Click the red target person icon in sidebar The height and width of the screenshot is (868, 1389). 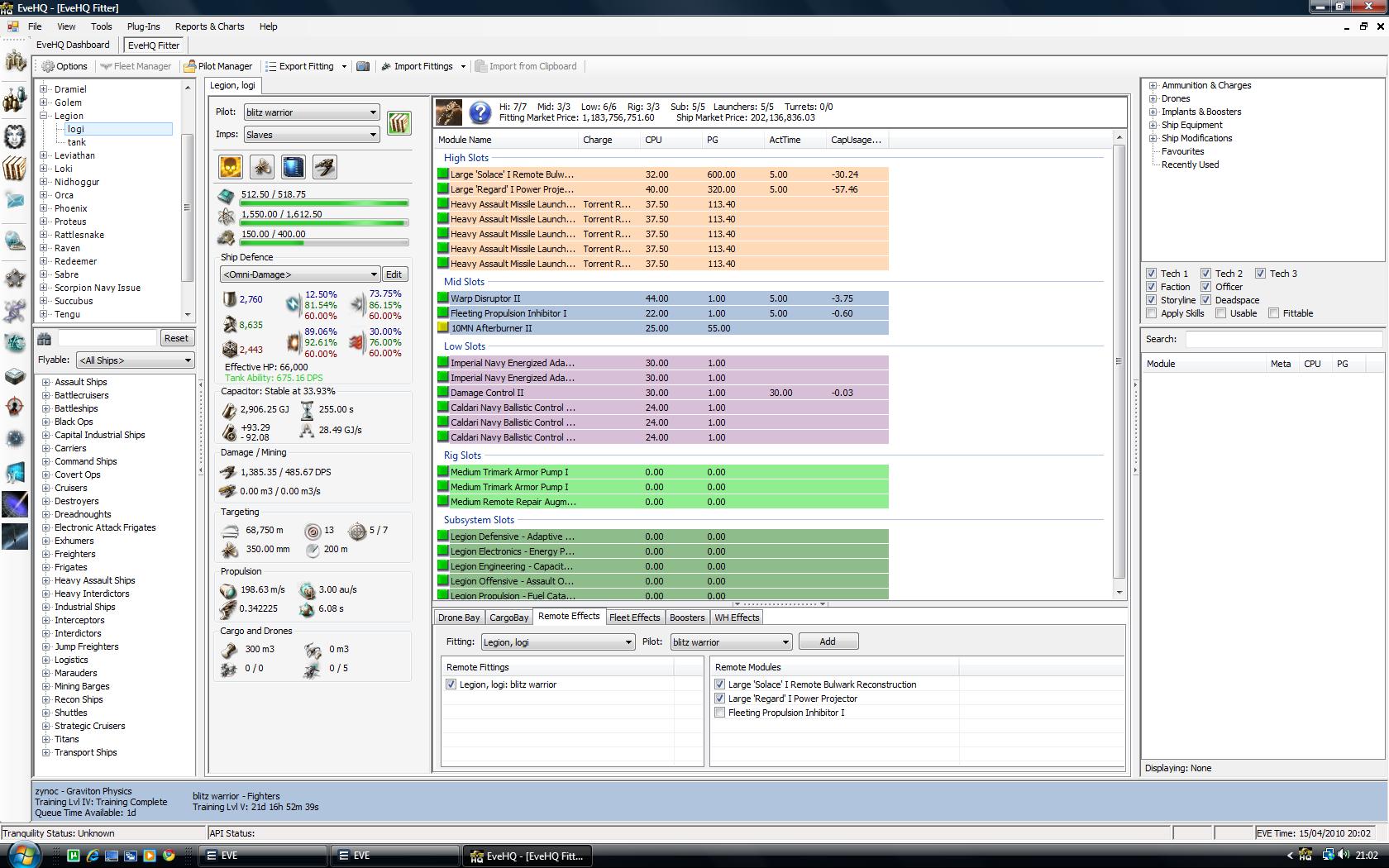[15, 406]
